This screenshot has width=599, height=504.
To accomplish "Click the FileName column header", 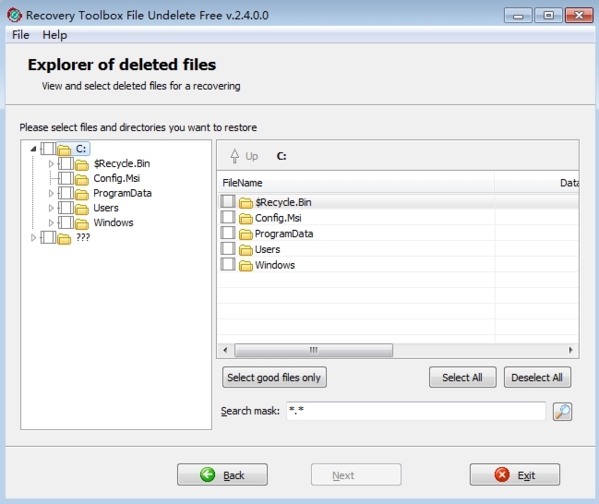I will point(356,183).
